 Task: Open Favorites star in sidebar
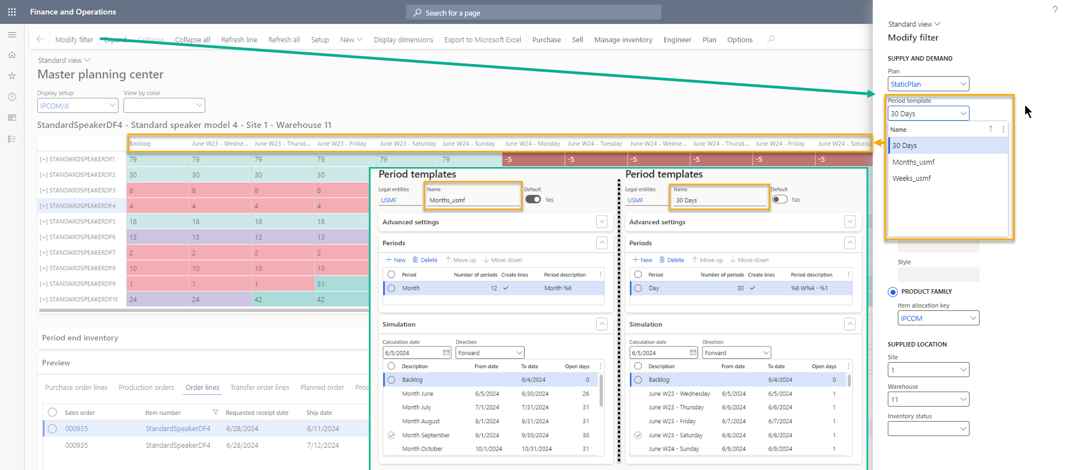(12, 76)
